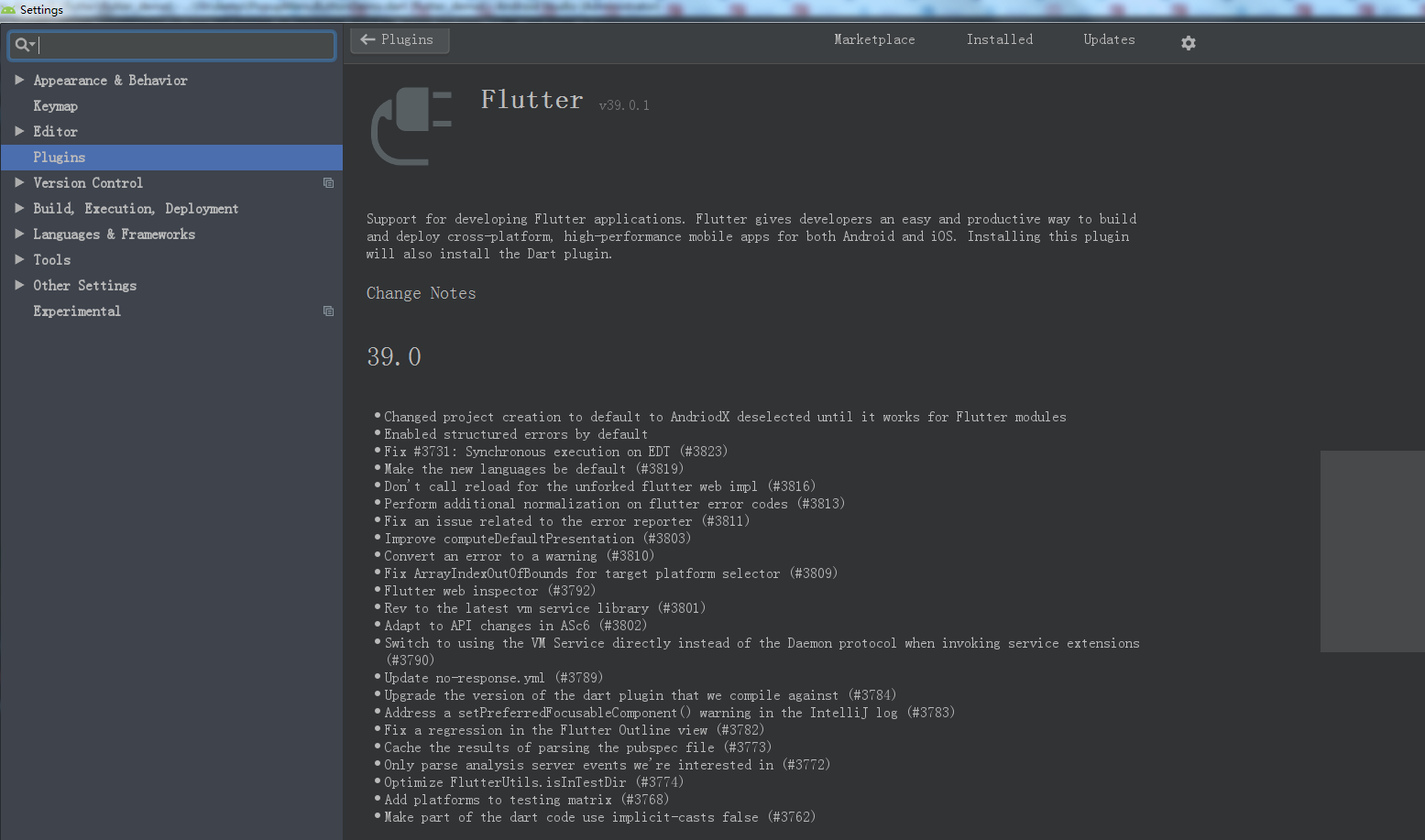Image resolution: width=1425 pixels, height=840 pixels.
Task: Click the Change Notes heading
Action: [x=421, y=293]
